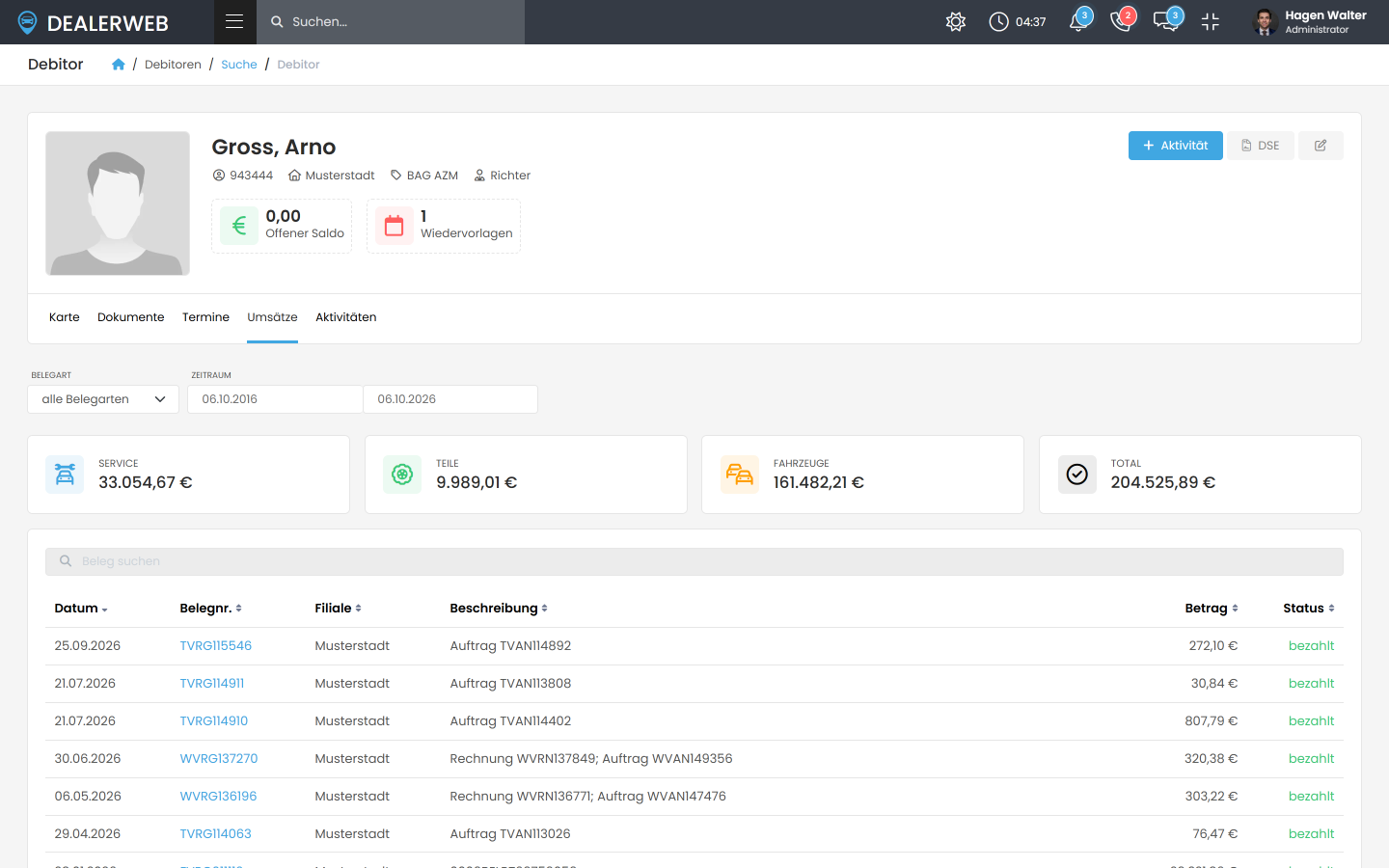Viewport: 1389px width, 868px height.
Task: Focus the top Suchen search bar
Action: (x=391, y=21)
